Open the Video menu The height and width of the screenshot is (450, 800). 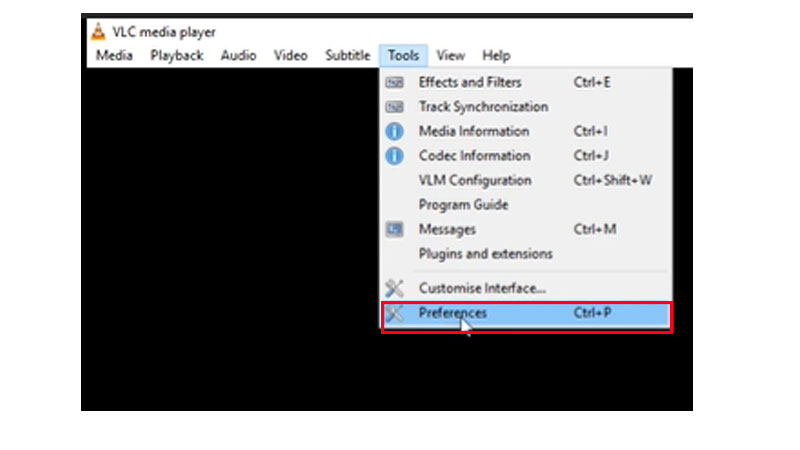point(290,56)
